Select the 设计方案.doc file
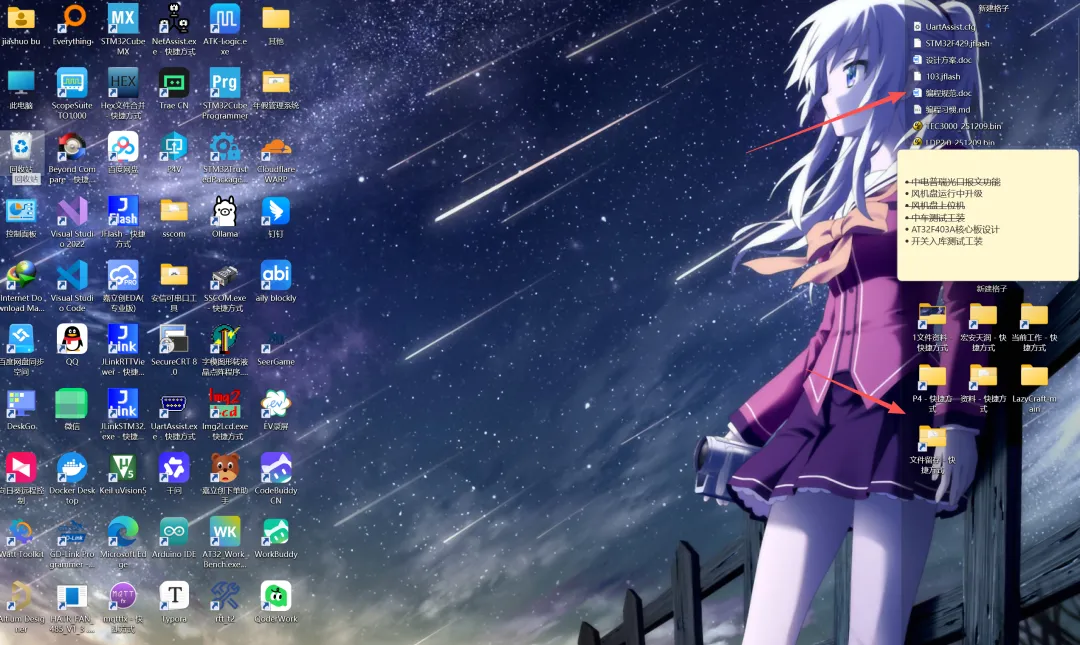Image resolution: width=1080 pixels, height=645 pixels. coord(942,60)
